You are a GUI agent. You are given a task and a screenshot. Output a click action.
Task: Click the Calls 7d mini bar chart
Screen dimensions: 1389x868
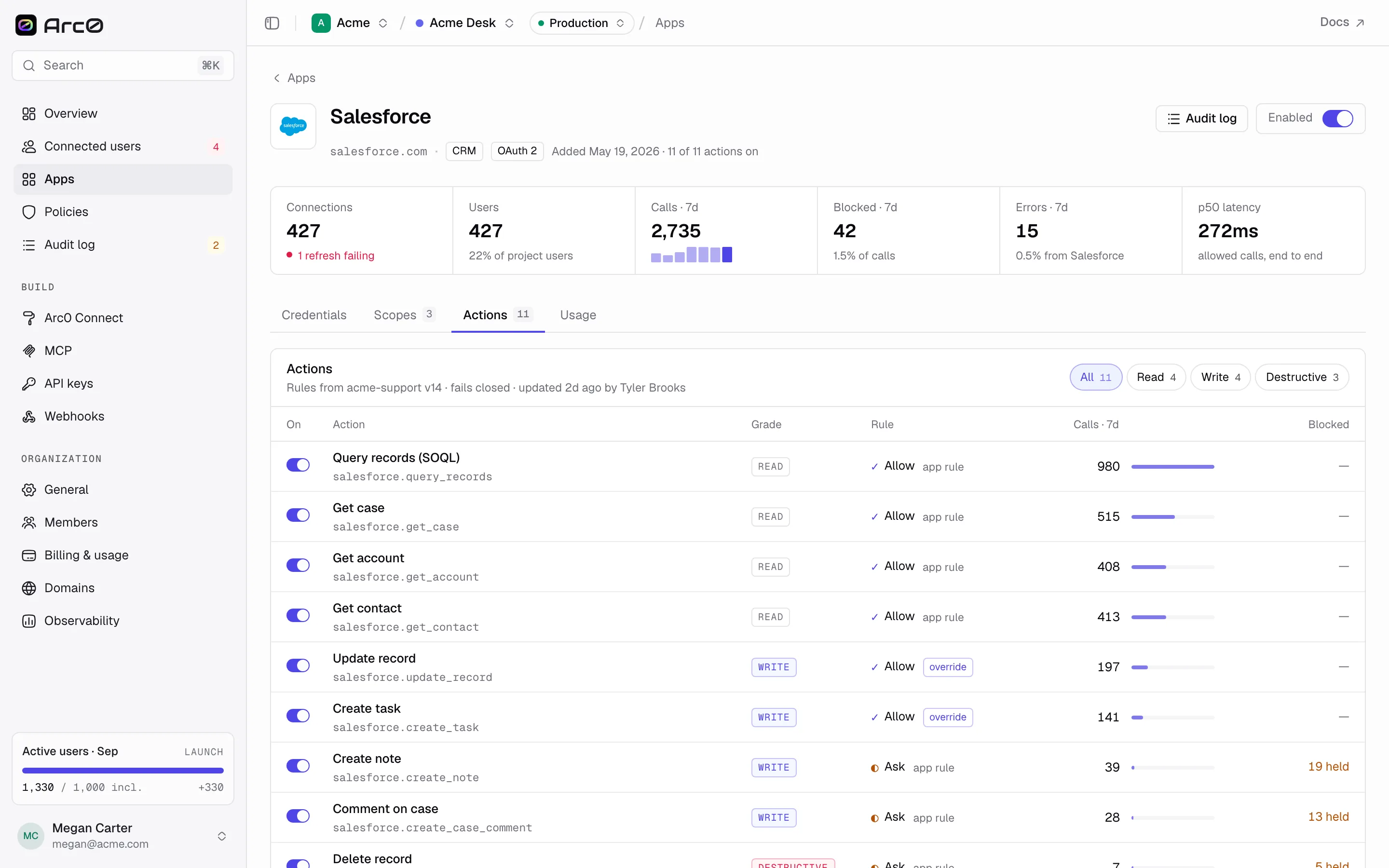pos(691,254)
